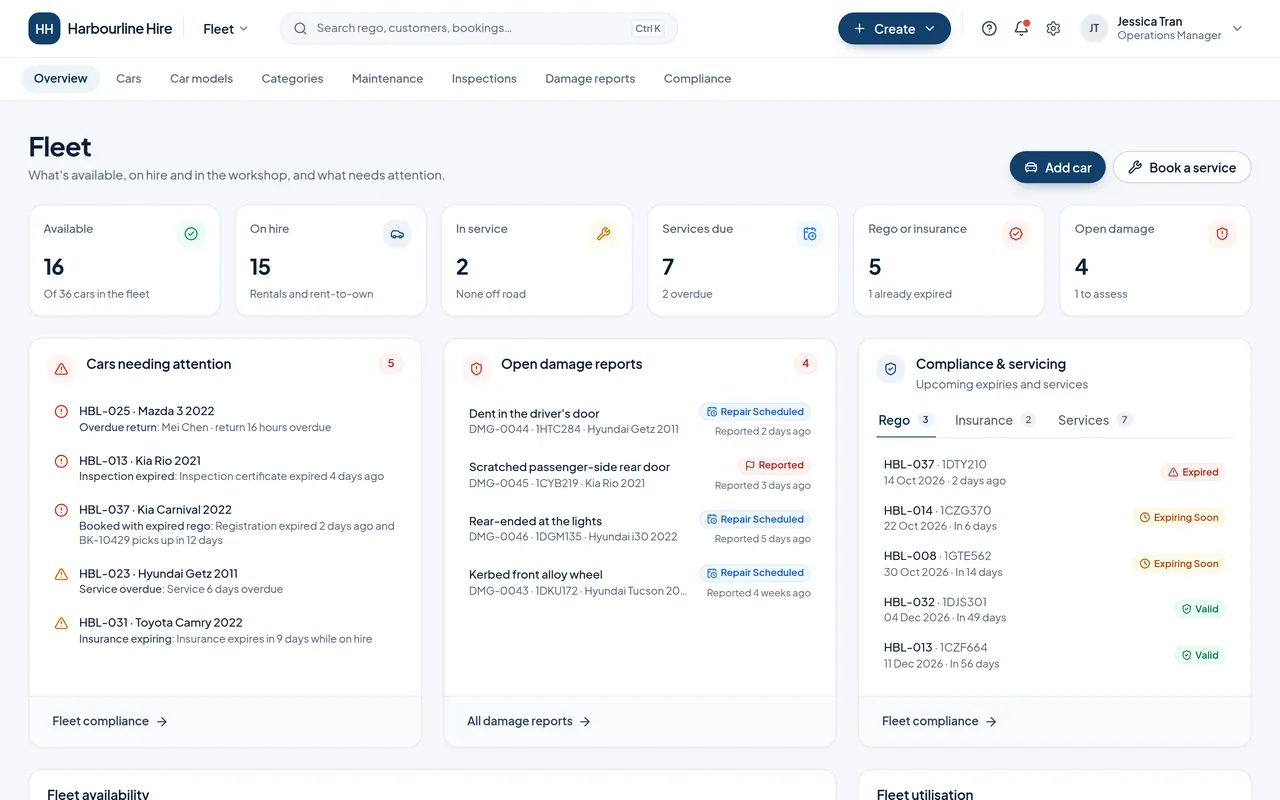Open the Scratched passenger-side rear door report

point(640,475)
